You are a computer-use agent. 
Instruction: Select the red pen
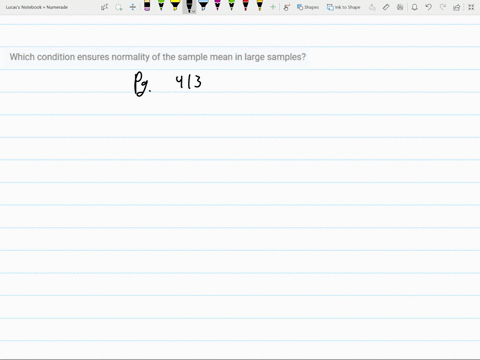coord(246,6)
